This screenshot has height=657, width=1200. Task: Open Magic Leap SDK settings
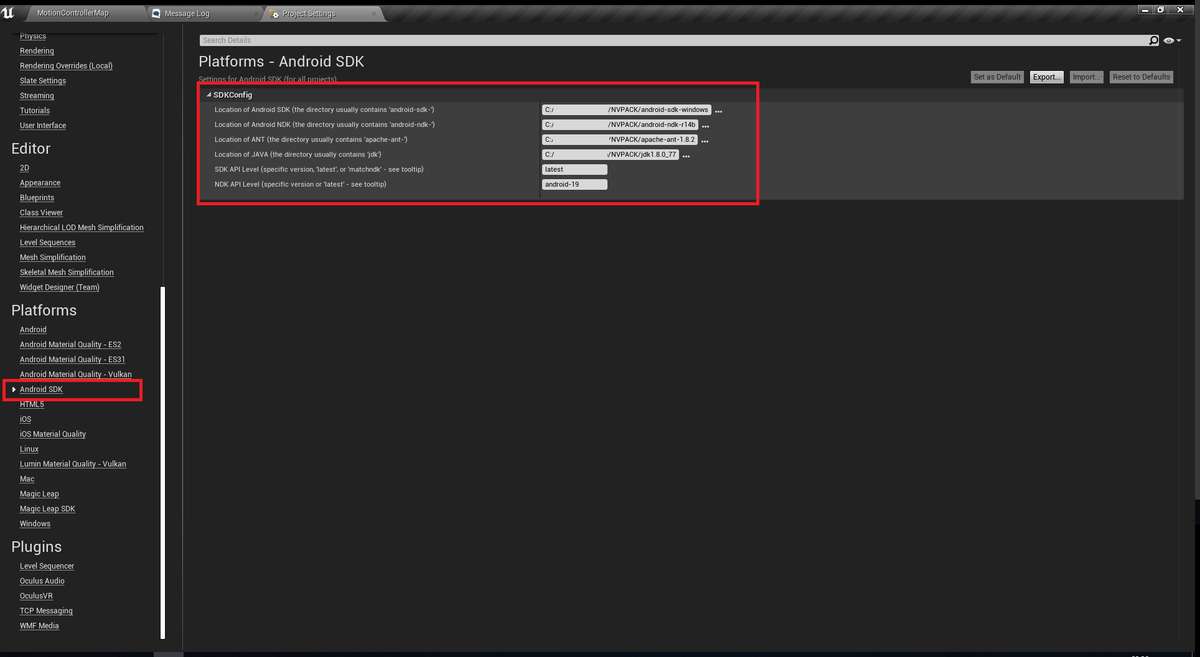coord(48,509)
